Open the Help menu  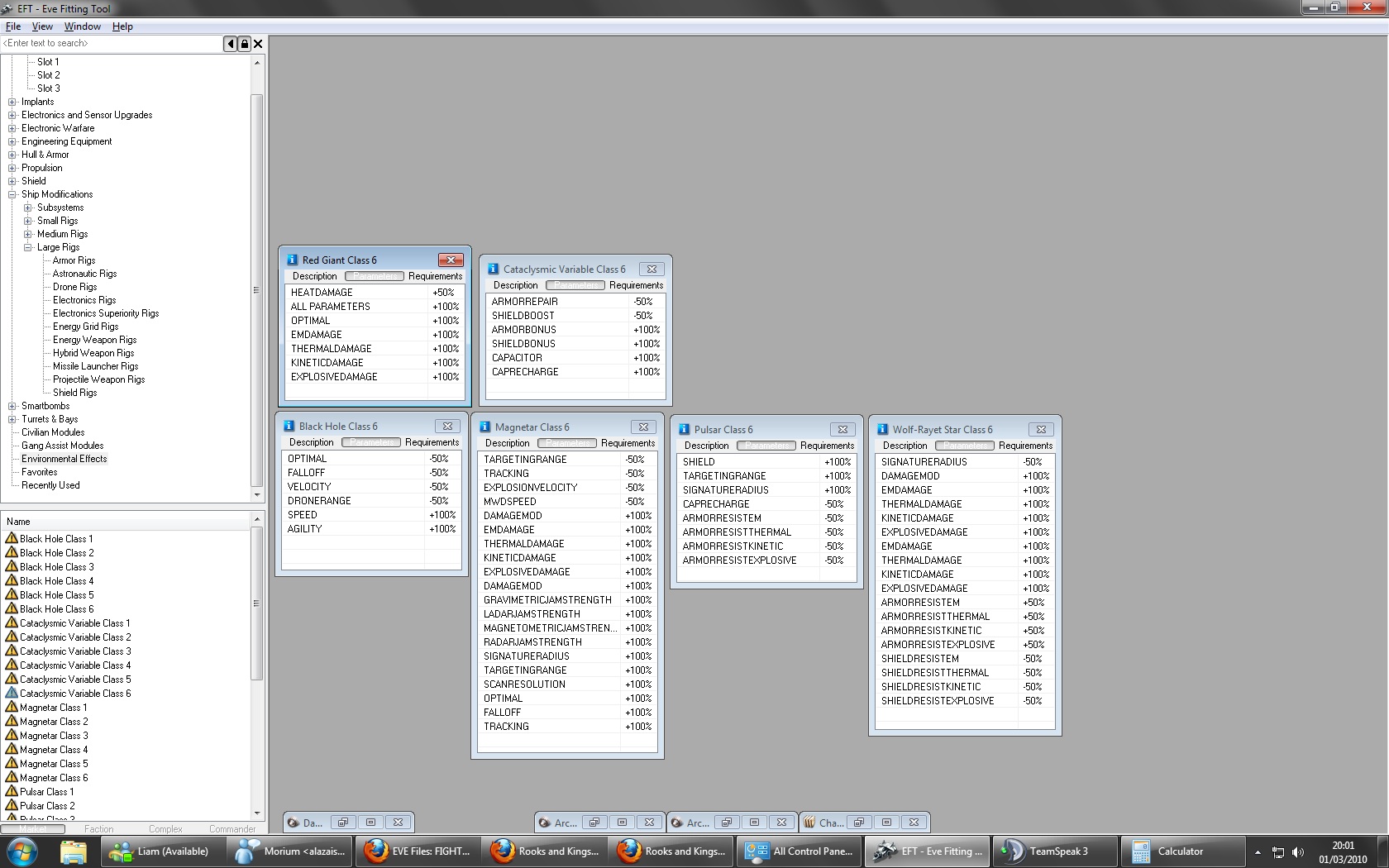122,26
